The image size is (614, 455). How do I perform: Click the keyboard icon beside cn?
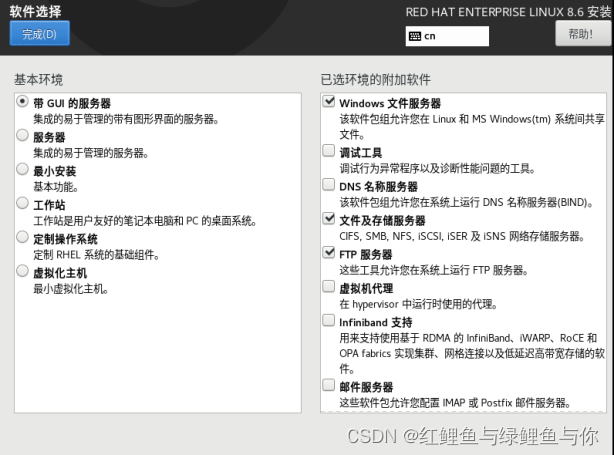(x=415, y=36)
